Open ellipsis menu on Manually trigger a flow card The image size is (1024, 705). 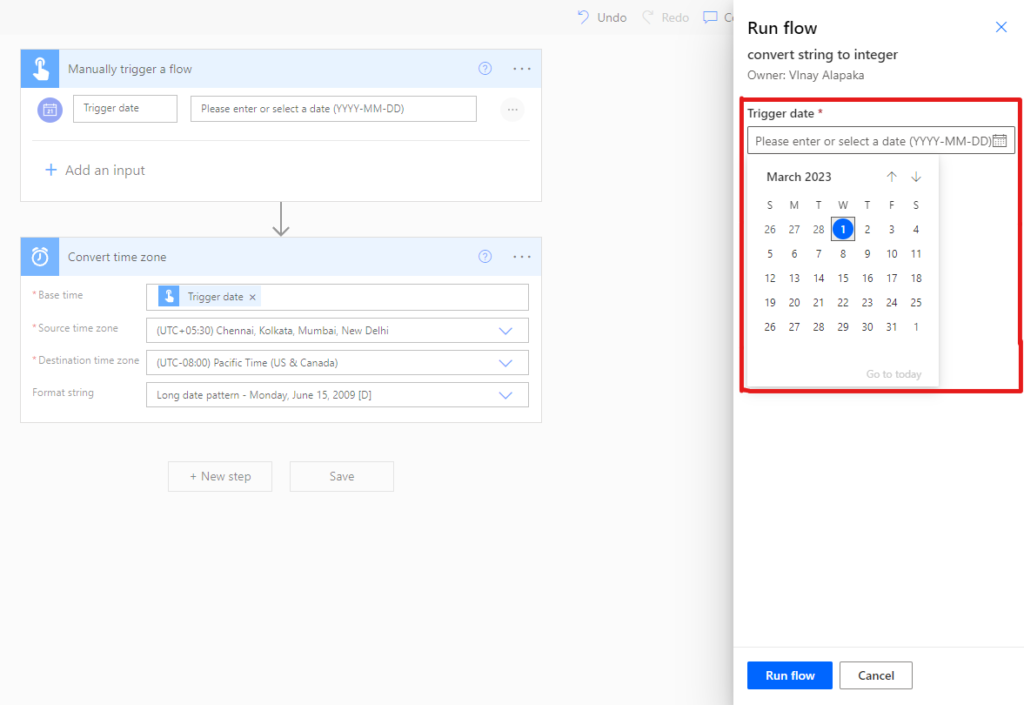pyautogui.click(x=522, y=69)
